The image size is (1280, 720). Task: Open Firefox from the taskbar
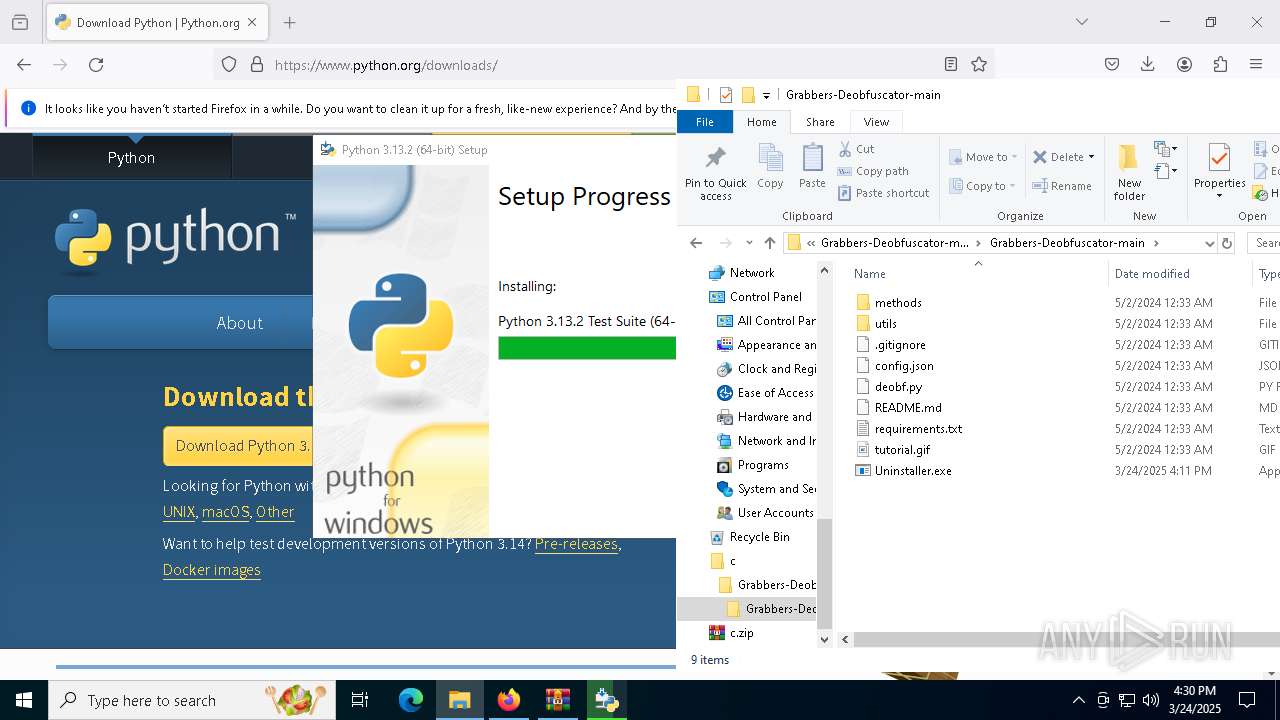509,700
